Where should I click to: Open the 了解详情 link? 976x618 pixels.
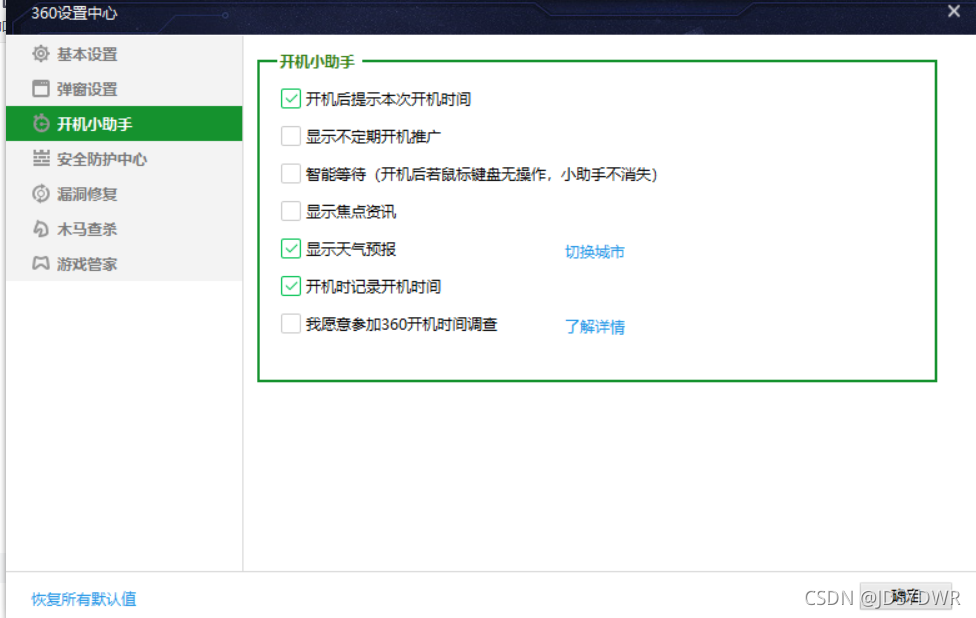coord(594,327)
